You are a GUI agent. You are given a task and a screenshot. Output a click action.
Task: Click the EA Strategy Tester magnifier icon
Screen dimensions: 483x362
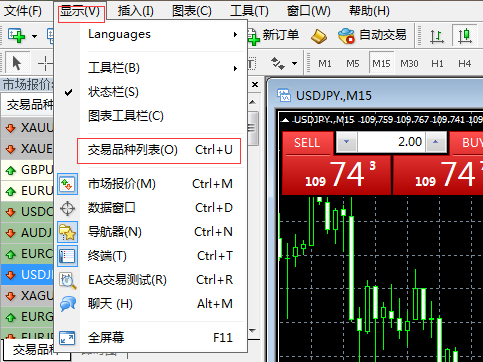[x=68, y=280]
